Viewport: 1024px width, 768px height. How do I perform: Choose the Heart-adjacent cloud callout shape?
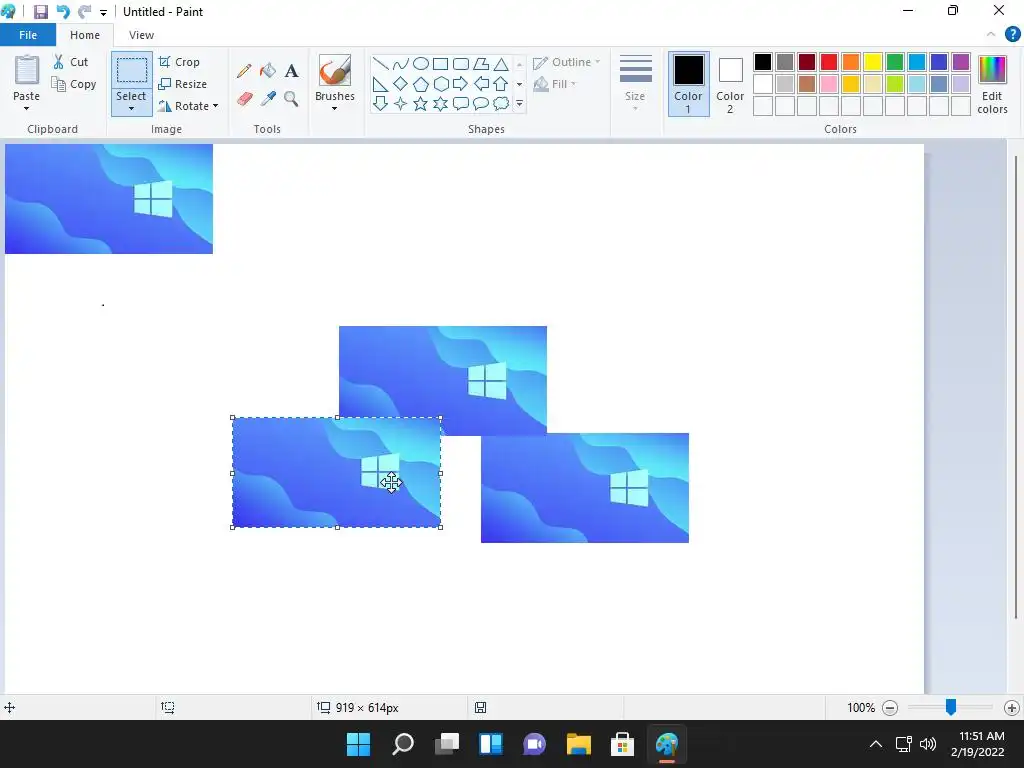click(x=501, y=104)
